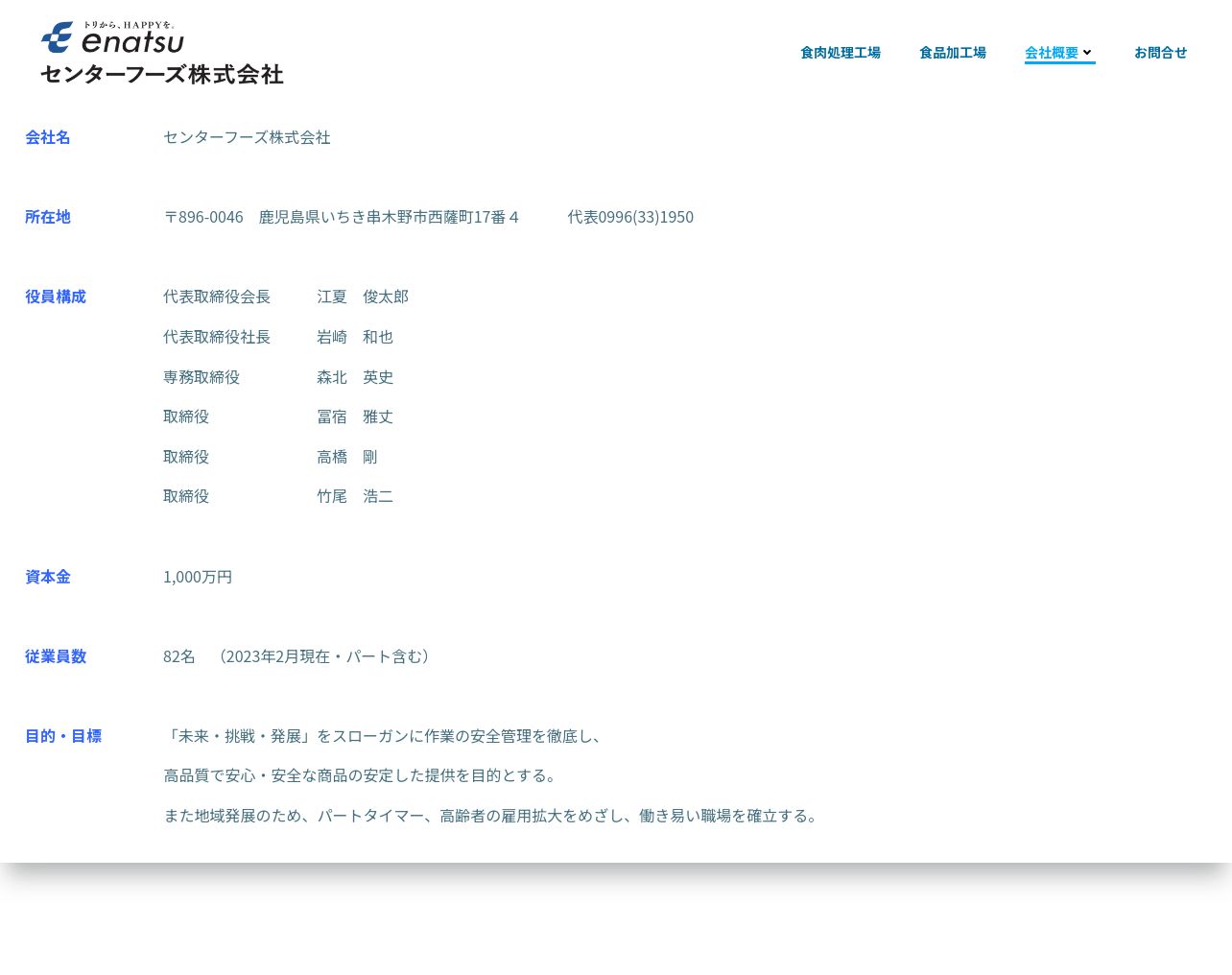Click the company name value センターフーズ株式会社
1232x975 pixels.
pos(247,137)
